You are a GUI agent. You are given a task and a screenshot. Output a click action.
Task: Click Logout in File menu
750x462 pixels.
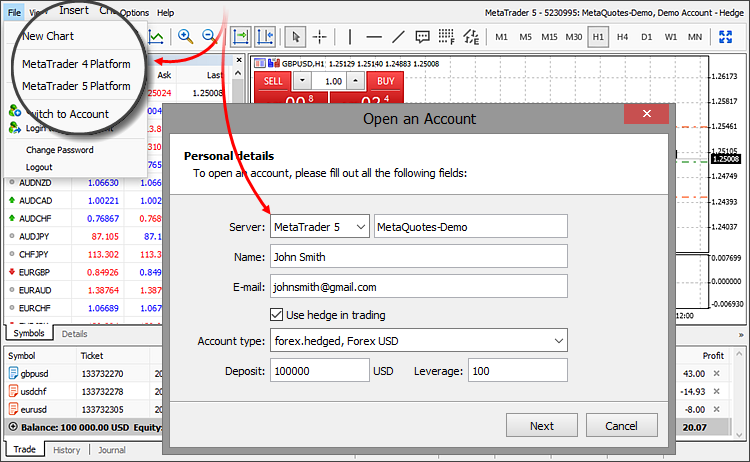[39, 167]
